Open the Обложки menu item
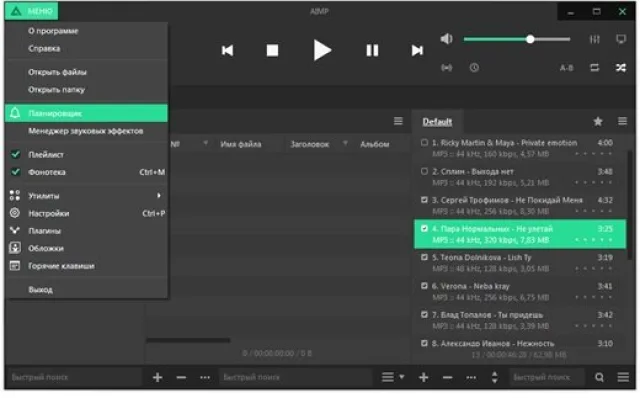Image resolution: width=640 pixels, height=398 pixels. point(86,249)
